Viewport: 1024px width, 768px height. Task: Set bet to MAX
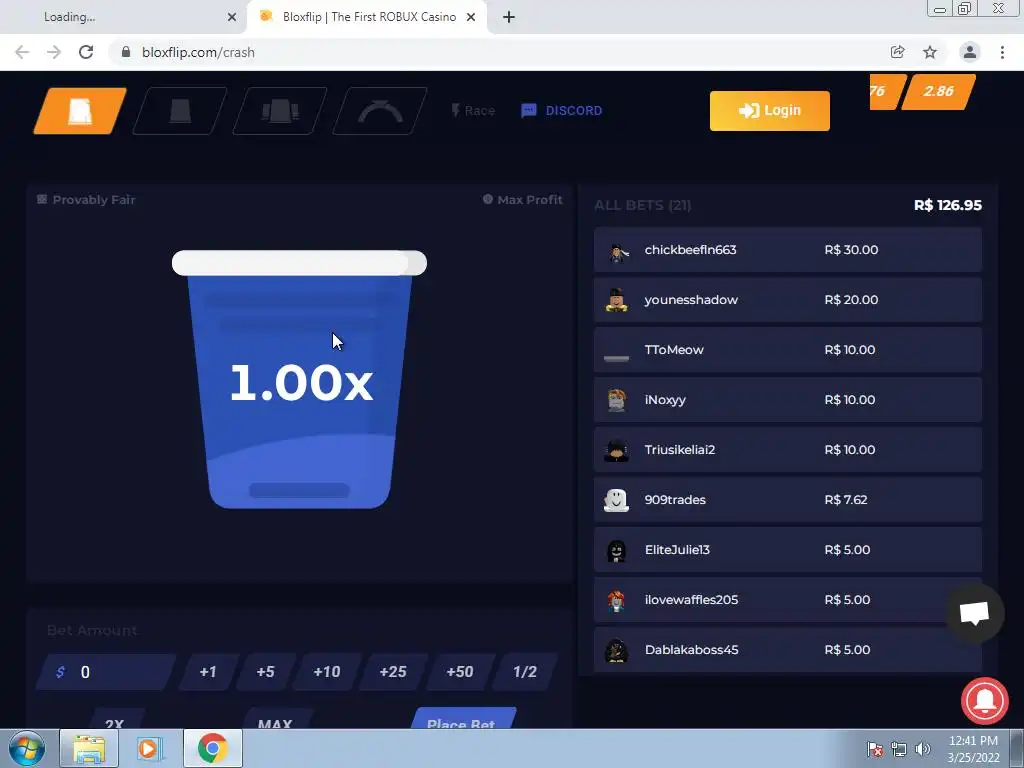coord(275,719)
